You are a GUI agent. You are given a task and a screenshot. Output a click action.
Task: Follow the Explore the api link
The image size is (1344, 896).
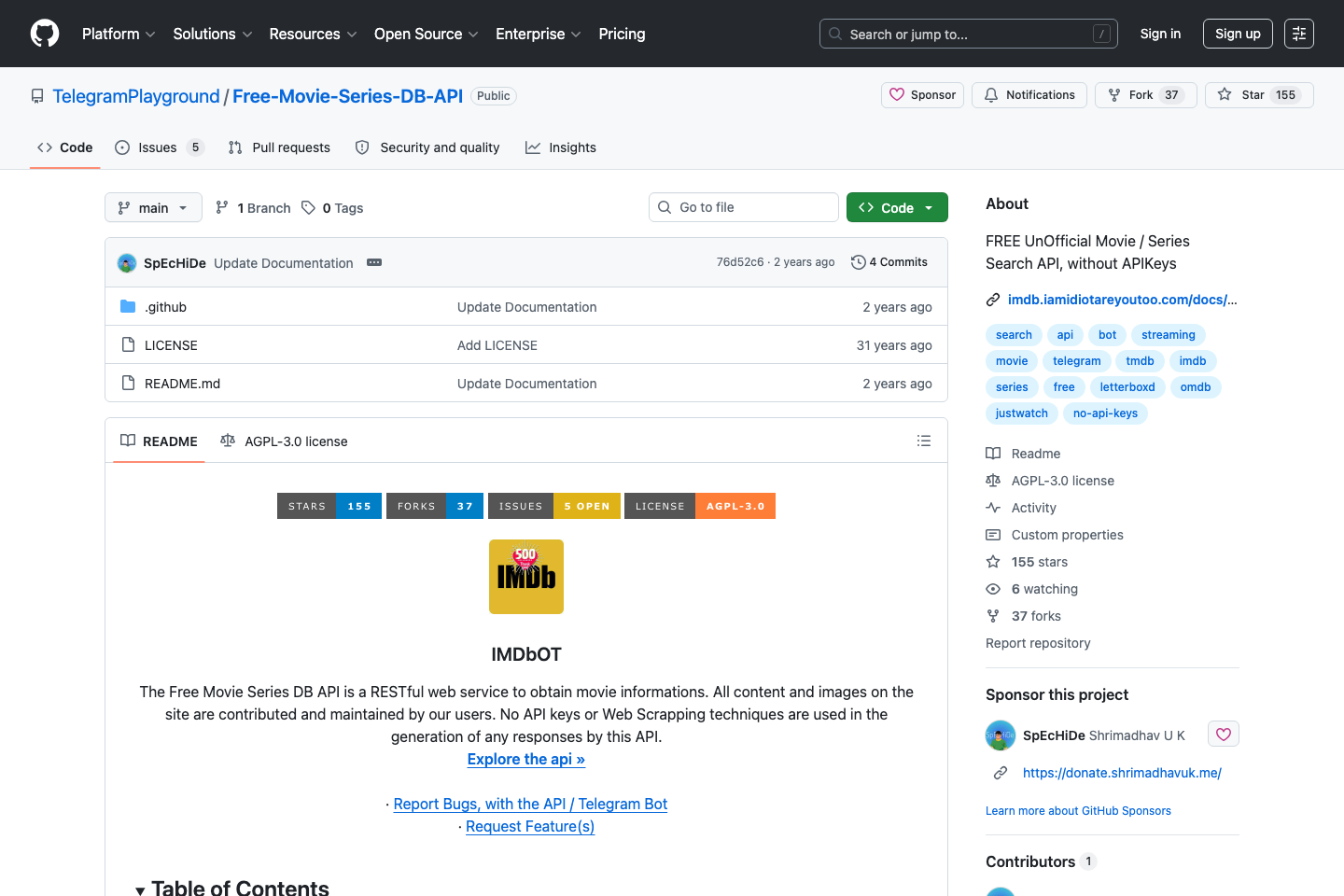(525, 759)
